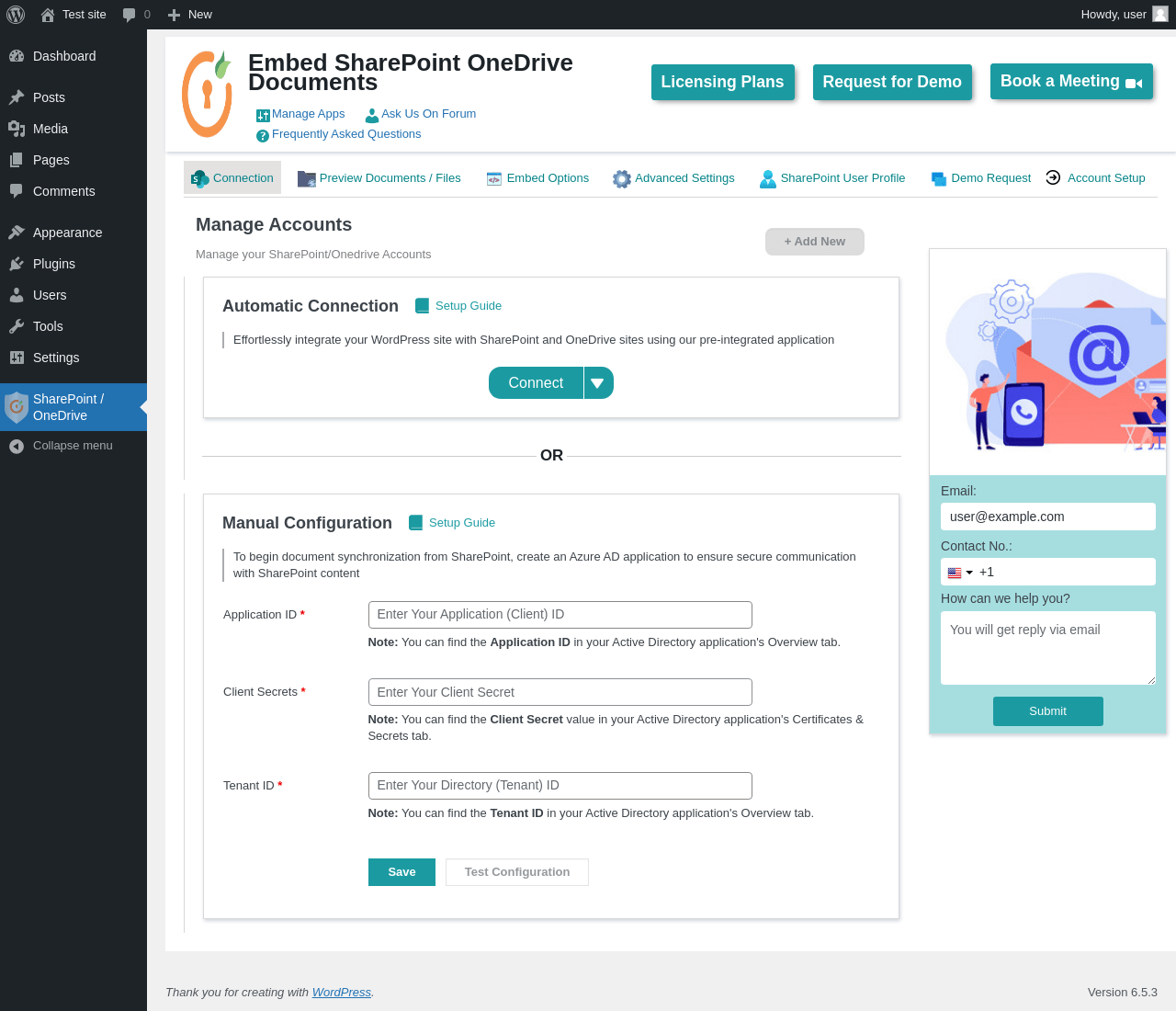Image resolution: width=1176 pixels, height=1011 pixels.
Task: Expand the Connect button dropdown arrow
Action: point(598,383)
